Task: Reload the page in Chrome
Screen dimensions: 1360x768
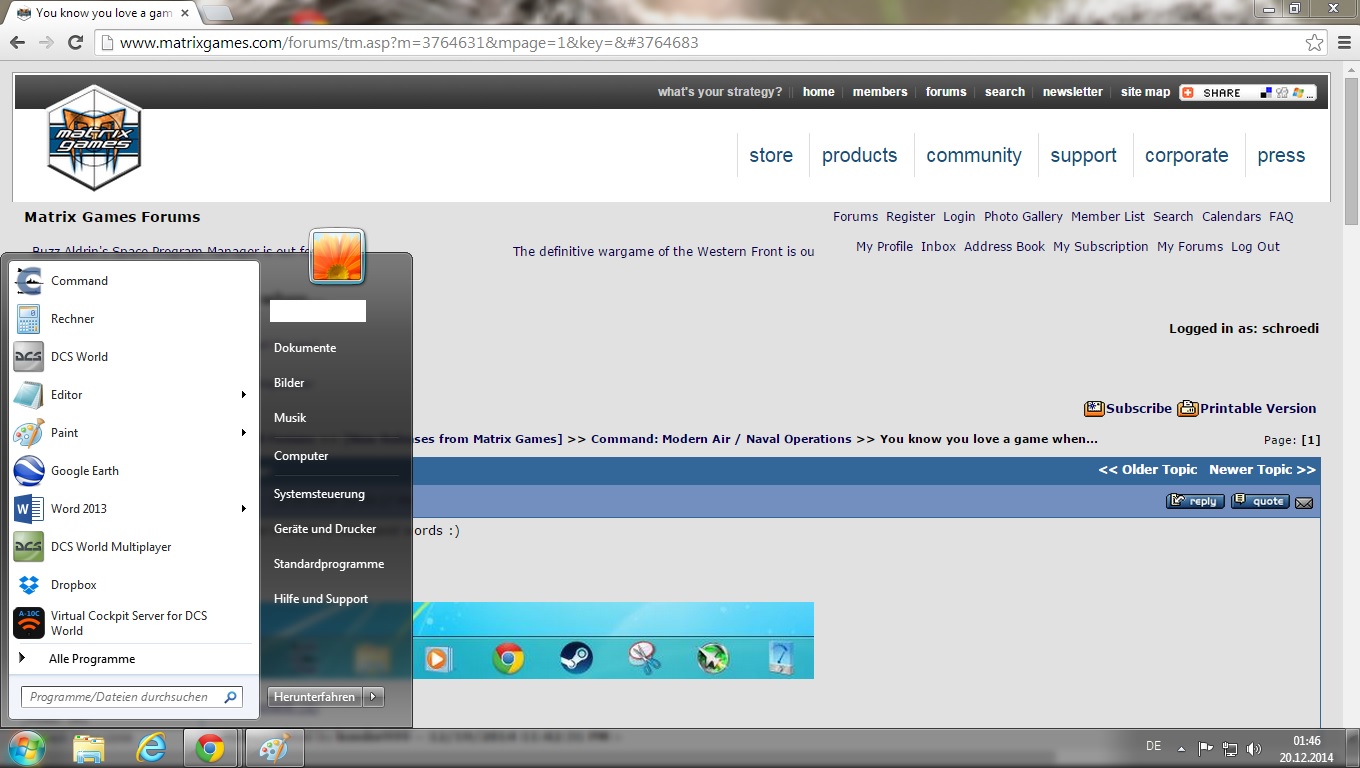Action: (75, 43)
